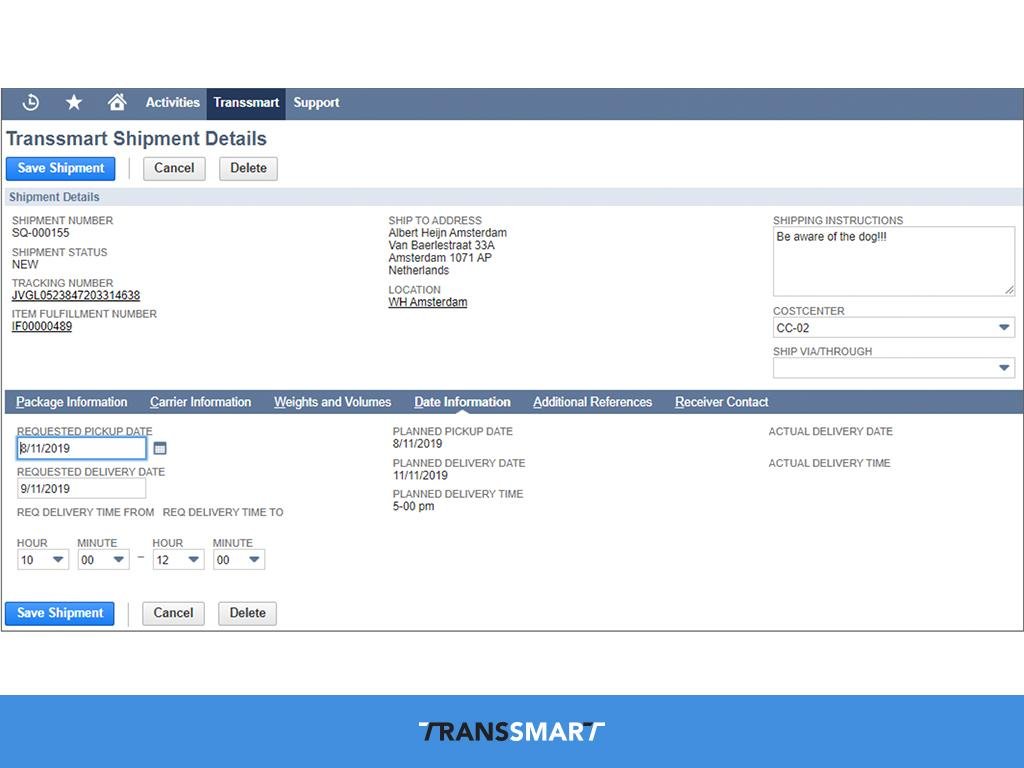Click the Planned Pickup Date value 8/11/2019
The image size is (1024, 768).
point(417,443)
